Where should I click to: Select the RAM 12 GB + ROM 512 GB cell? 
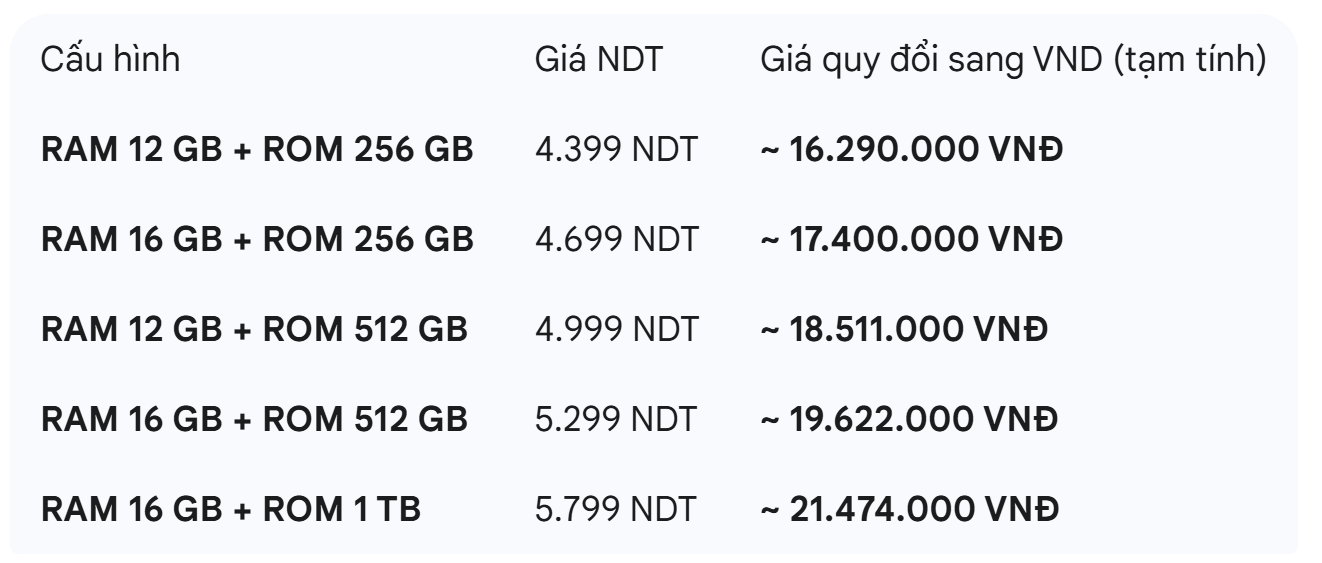254,330
